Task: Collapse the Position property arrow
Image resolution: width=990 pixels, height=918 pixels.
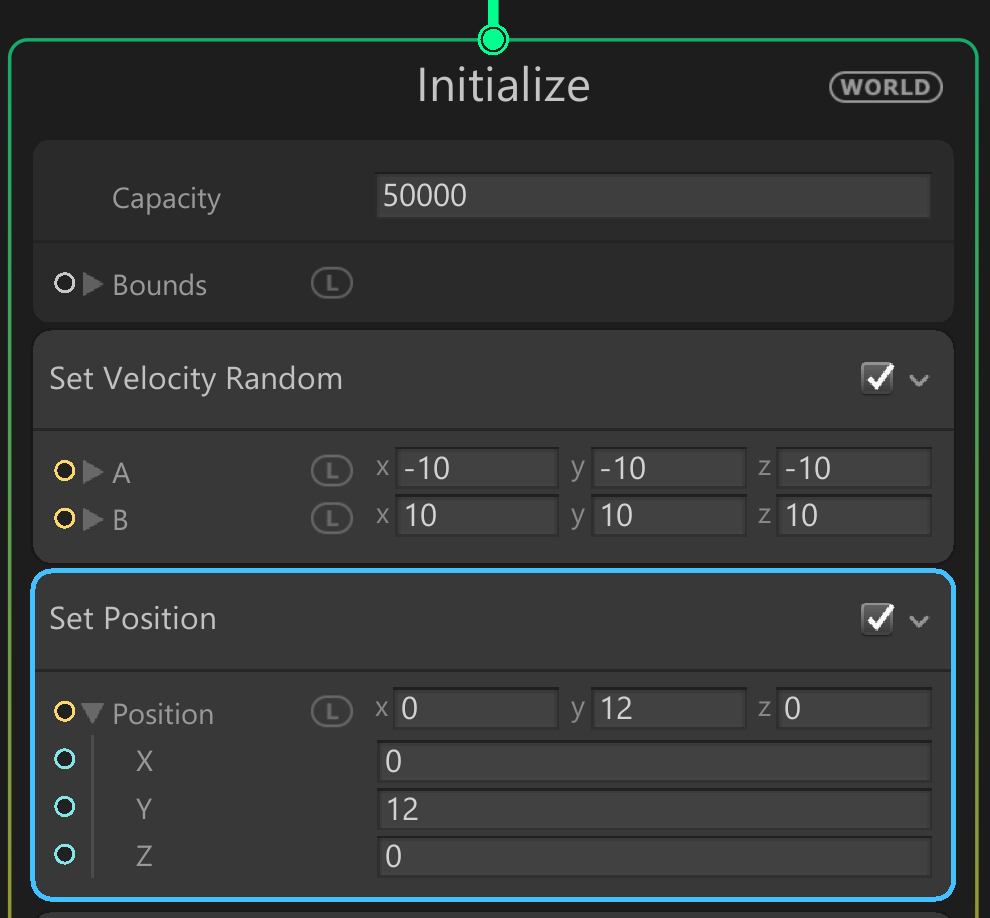Action: coord(93,713)
